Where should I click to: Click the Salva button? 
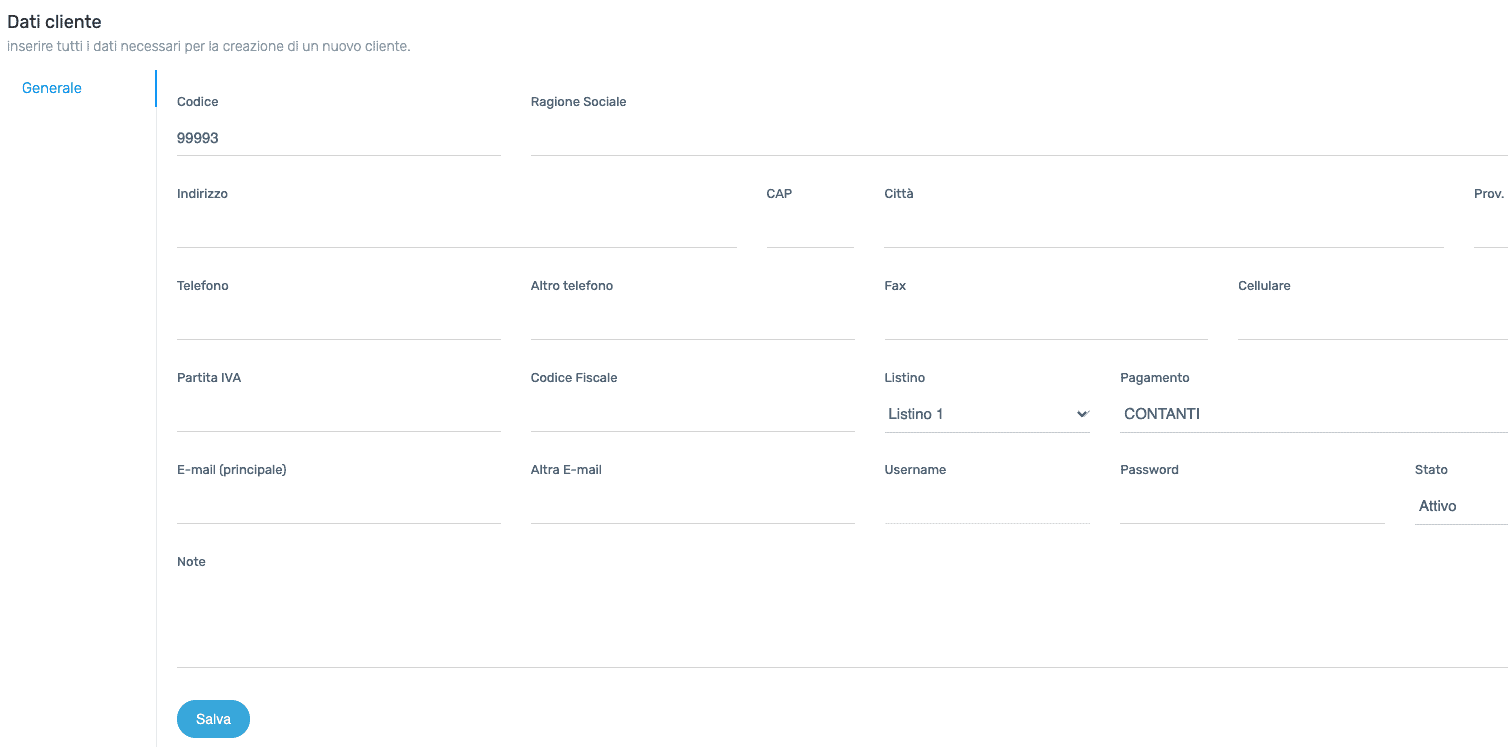[213, 719]
